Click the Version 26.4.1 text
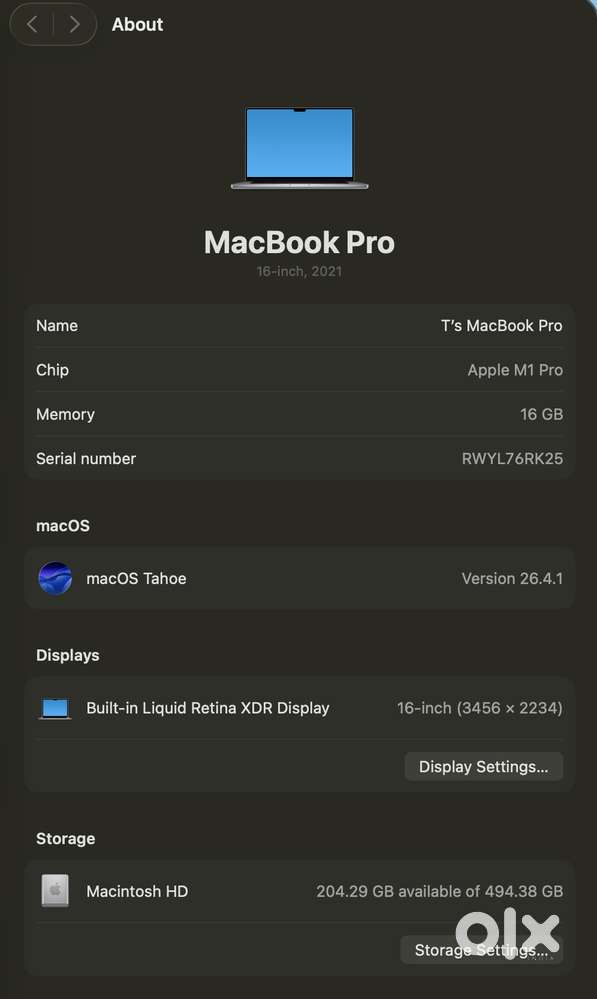 [512, 579]
